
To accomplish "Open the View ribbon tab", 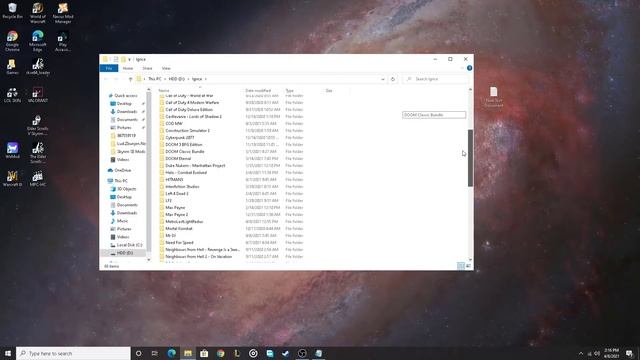I will coord(166,68).
